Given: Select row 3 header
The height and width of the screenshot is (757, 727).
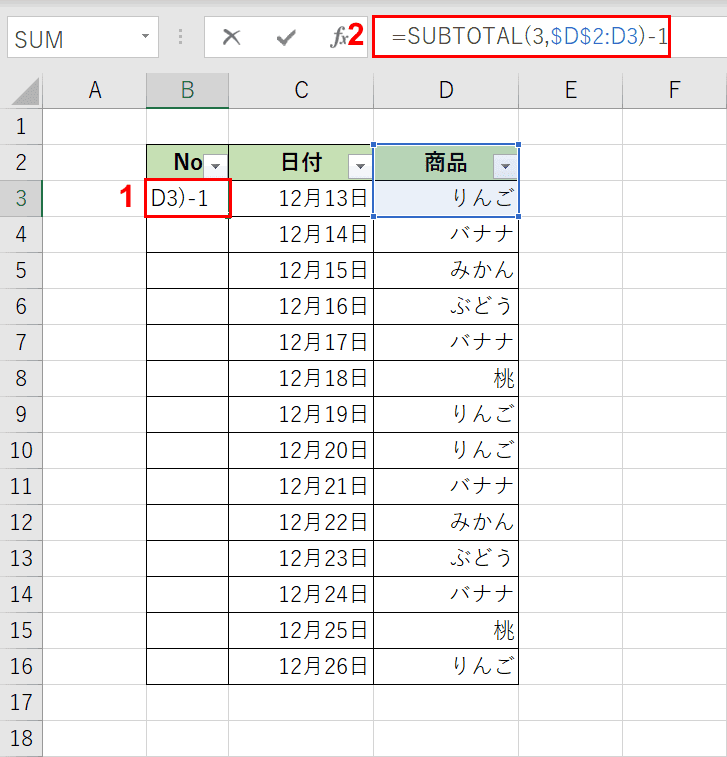Looking at the screenshot, I should (x=21, y=198).
